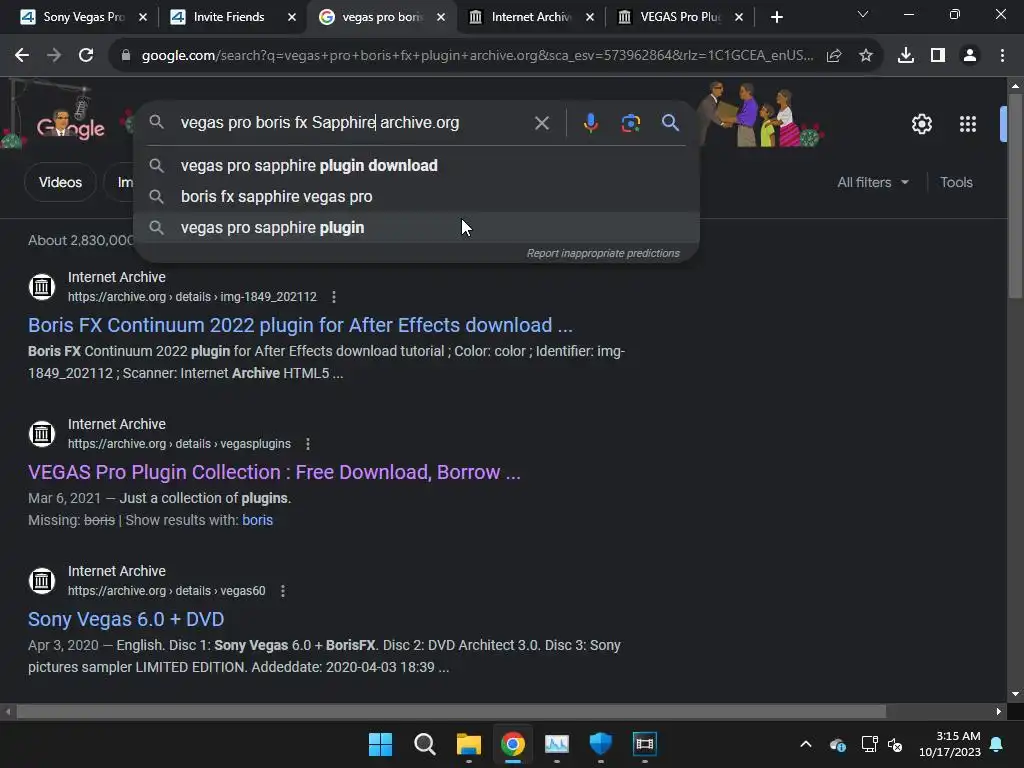Click the OneDrive cloud tray icon

[837, 744]
